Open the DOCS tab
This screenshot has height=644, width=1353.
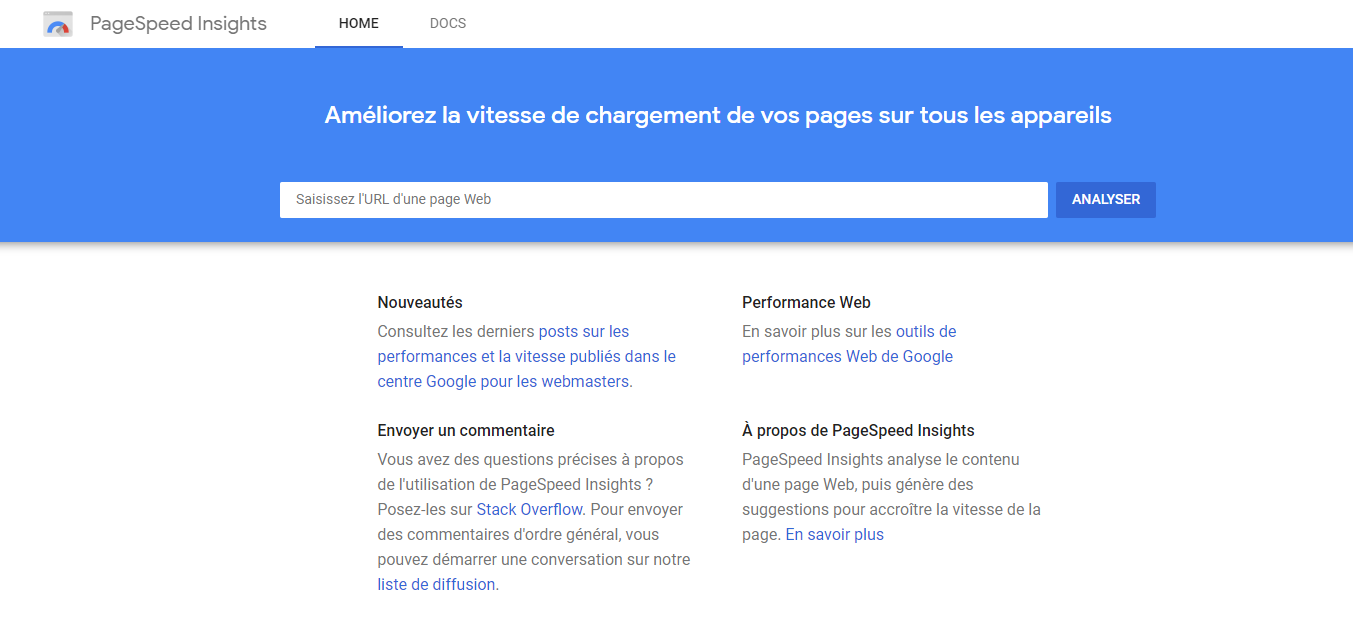(x=448, y=23)
